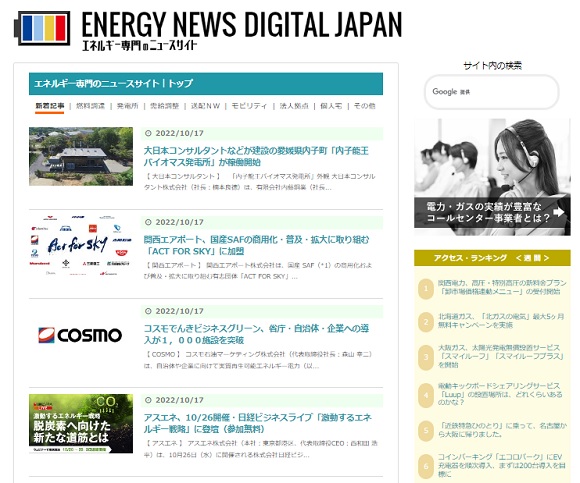
Task: Open the 脱炭素へ向けた新たな道筋とは thumbnail
Action: click(81, 424)
